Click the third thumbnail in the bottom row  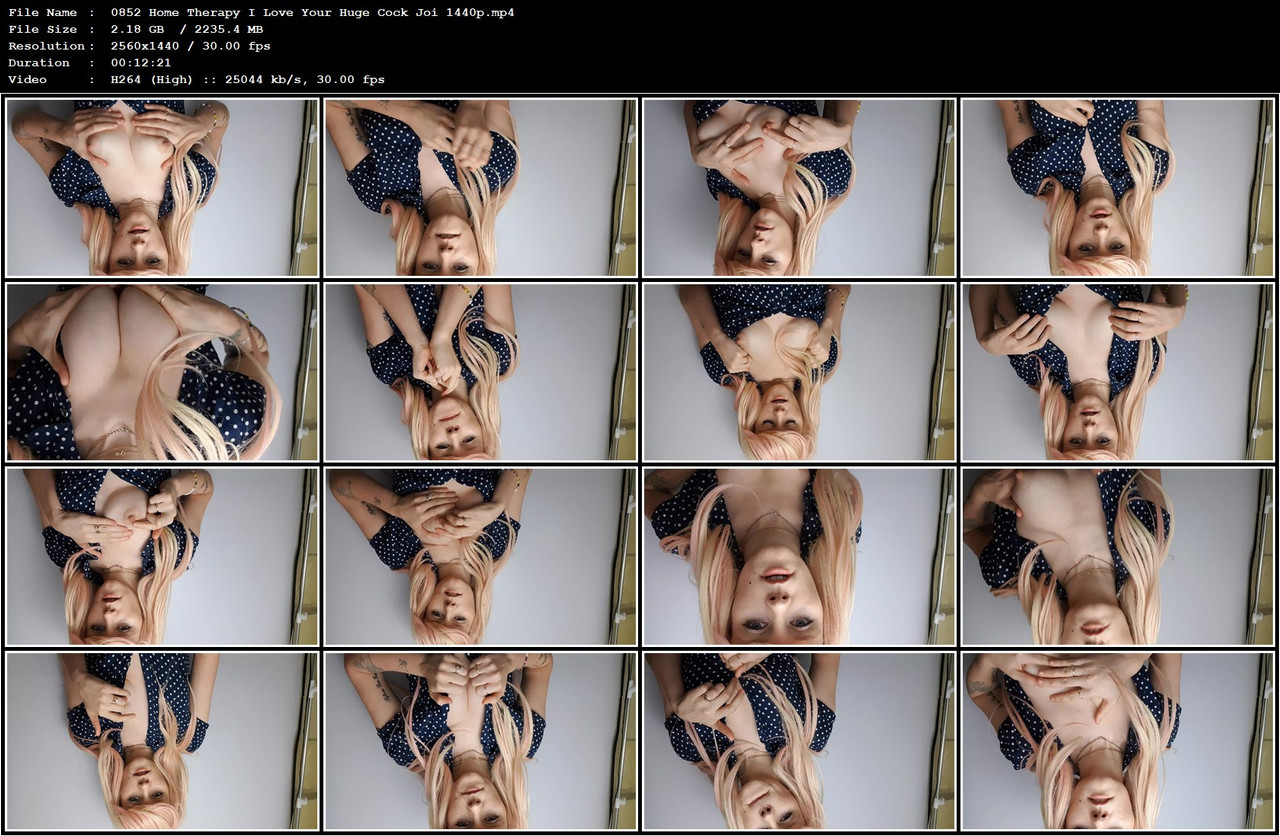800,740
